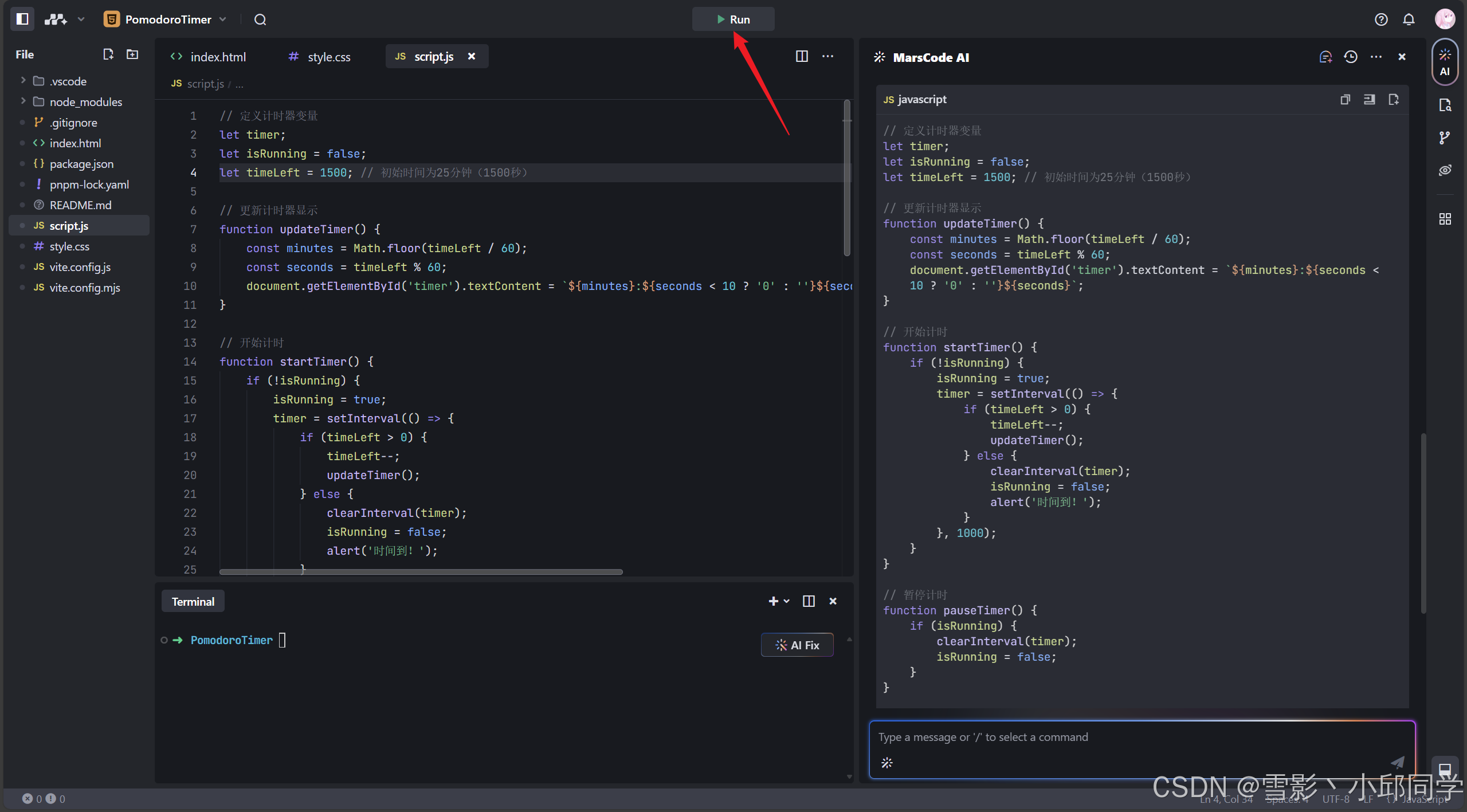1467x812 pixels.
Task: Open source control branch icon in right sidebar
Action: click(1445, 138)
